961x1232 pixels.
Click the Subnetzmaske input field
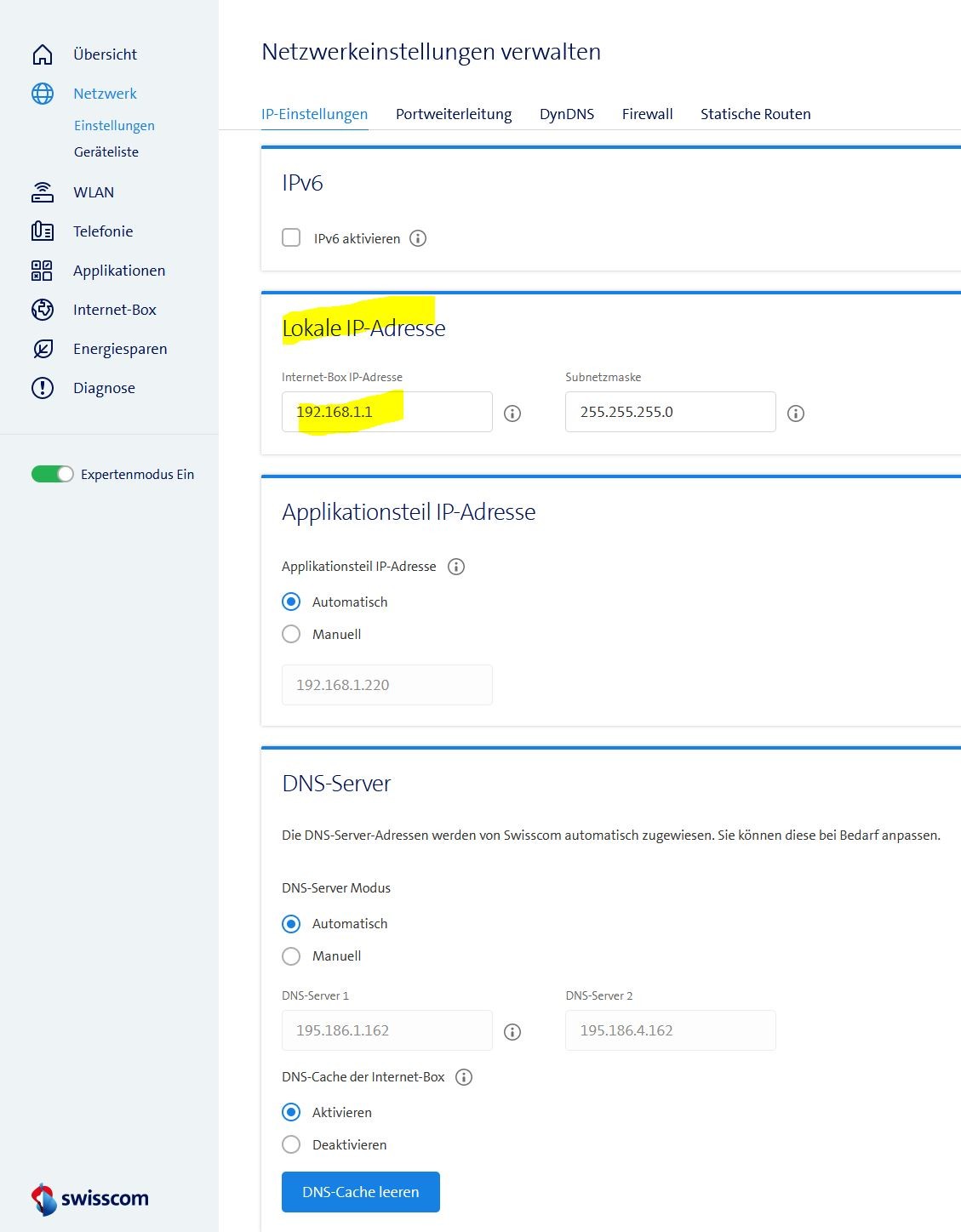click(670, 412)
